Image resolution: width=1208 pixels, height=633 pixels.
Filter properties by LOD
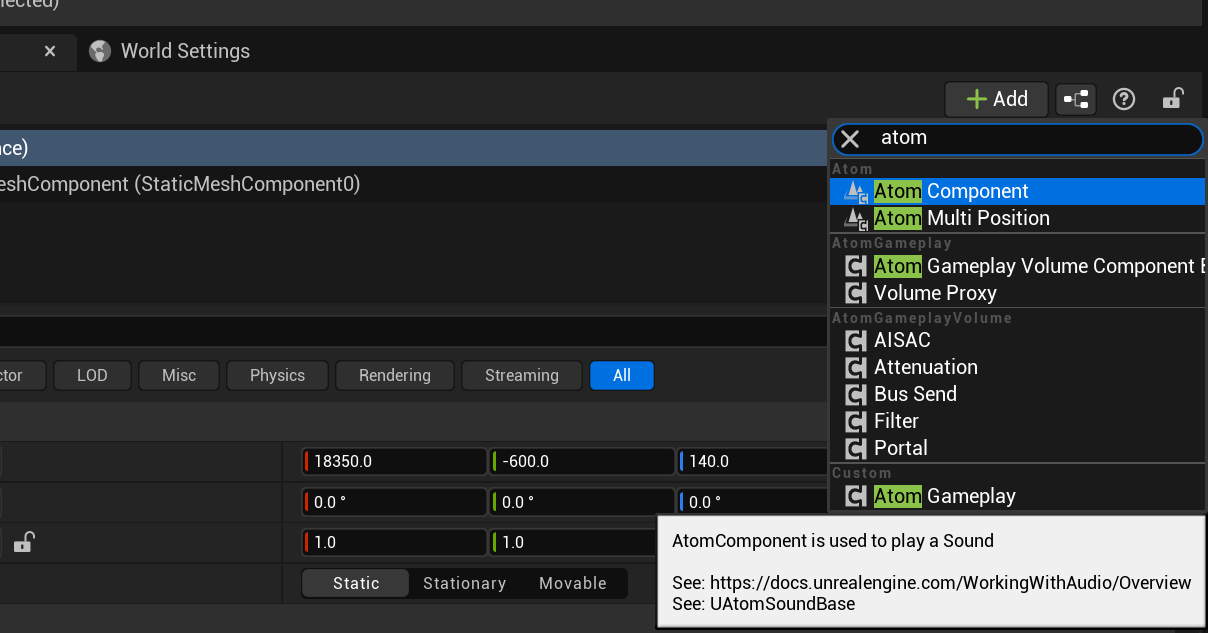coord(92,375)
